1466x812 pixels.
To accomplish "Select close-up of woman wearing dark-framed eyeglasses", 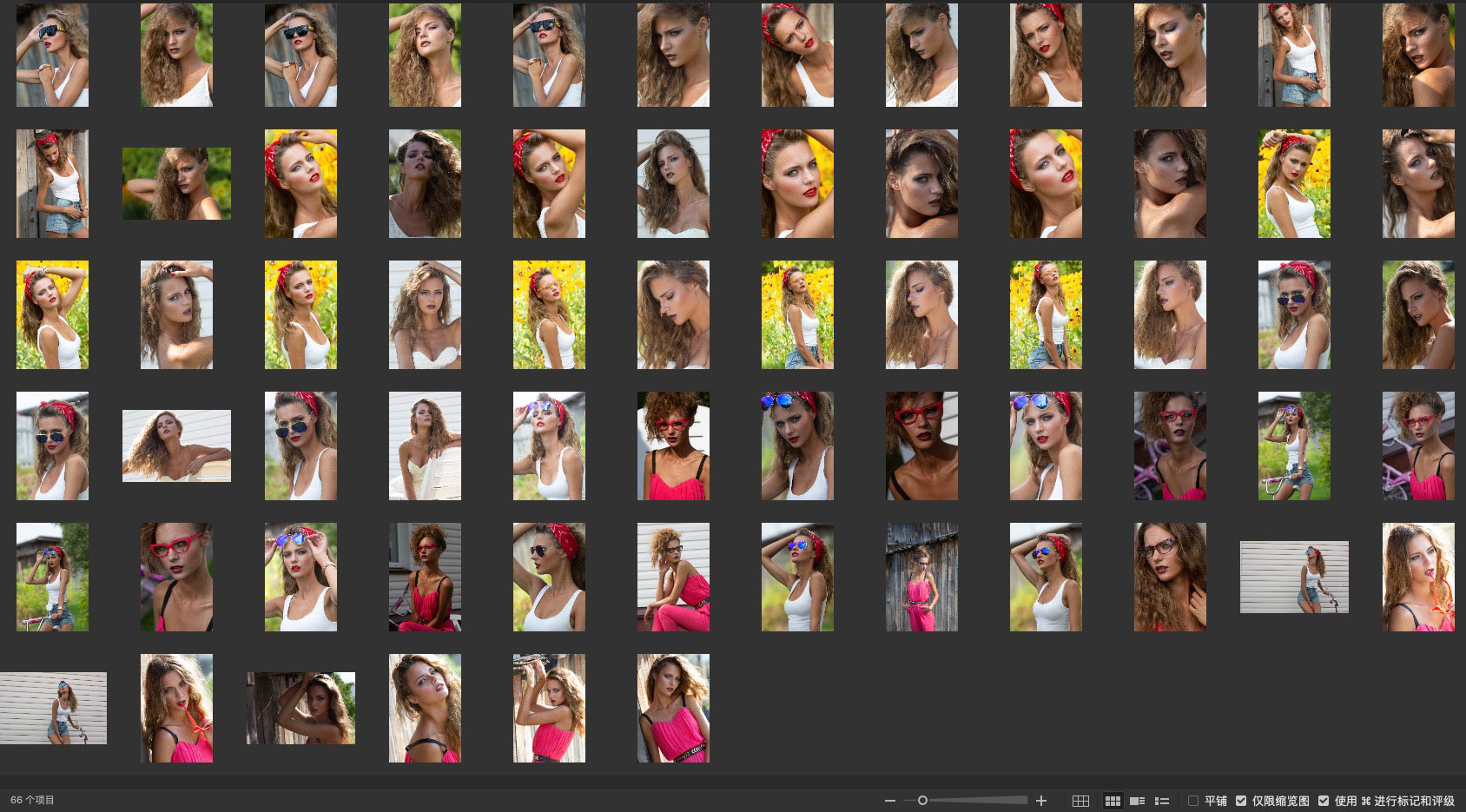I will click(1170, 577).
